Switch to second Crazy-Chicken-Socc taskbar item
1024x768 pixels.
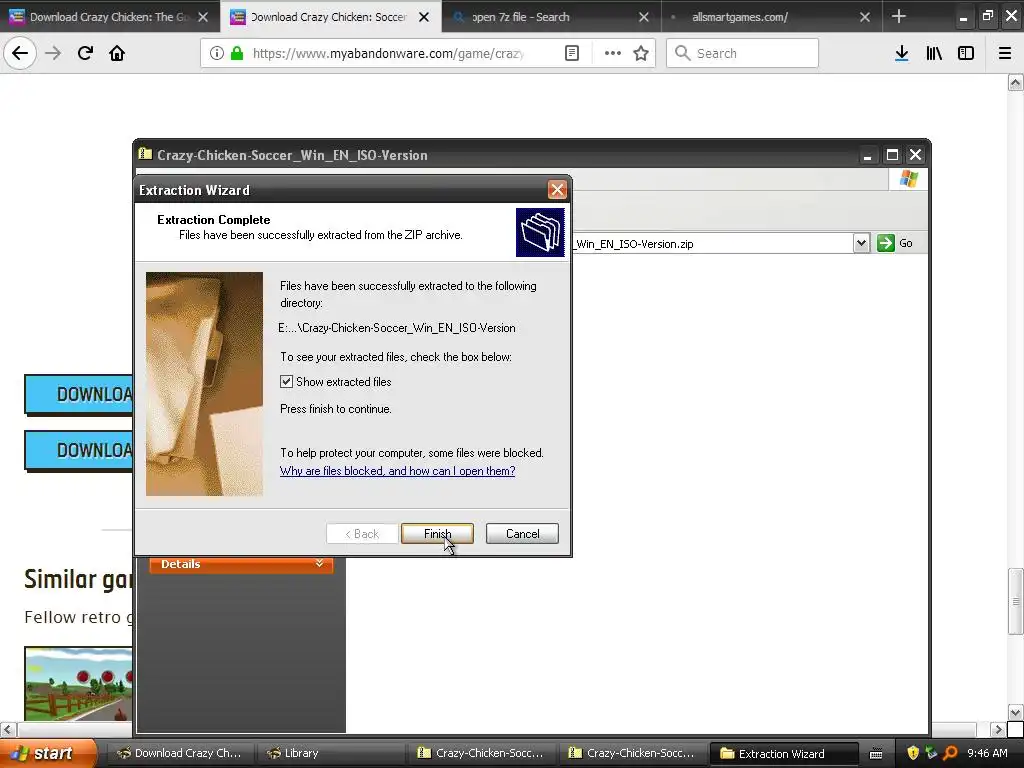pyautogui.click(x=631, y=753)
